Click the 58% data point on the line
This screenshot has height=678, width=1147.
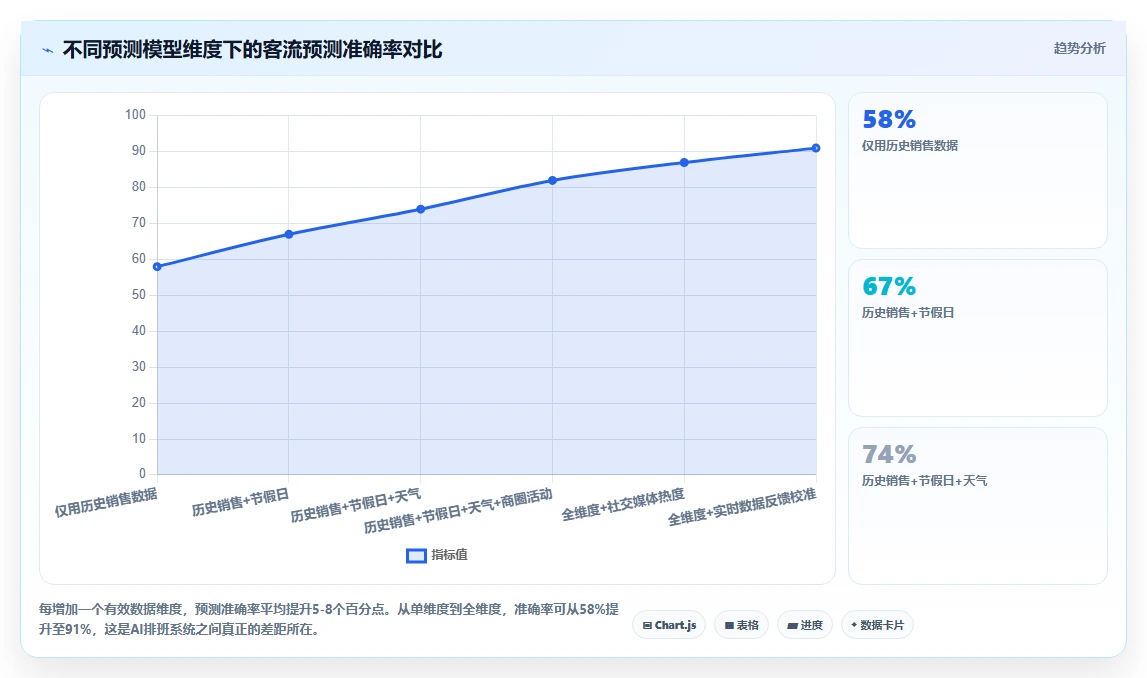(x=157, y=267)
